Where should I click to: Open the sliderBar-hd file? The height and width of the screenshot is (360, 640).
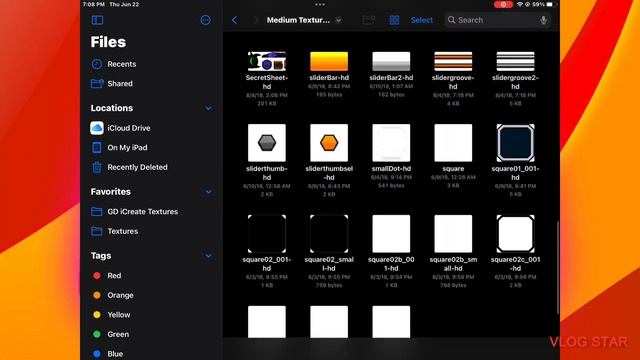[329, 61]
